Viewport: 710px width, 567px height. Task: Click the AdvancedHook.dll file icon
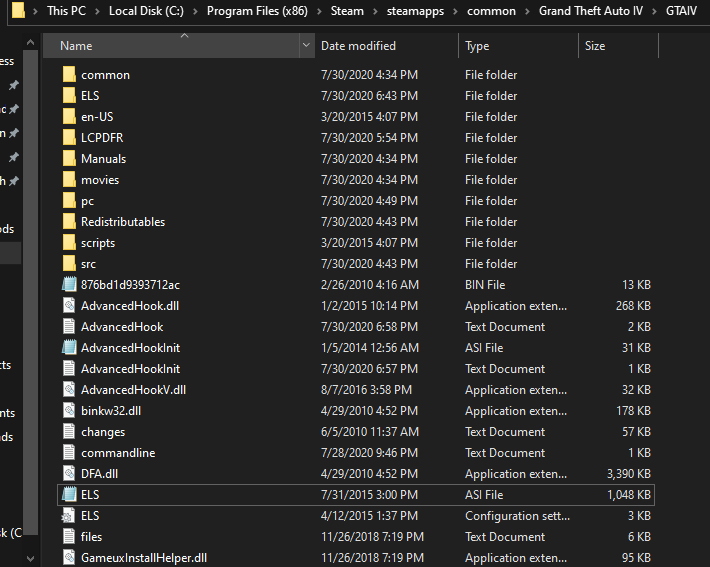(69, 306)
